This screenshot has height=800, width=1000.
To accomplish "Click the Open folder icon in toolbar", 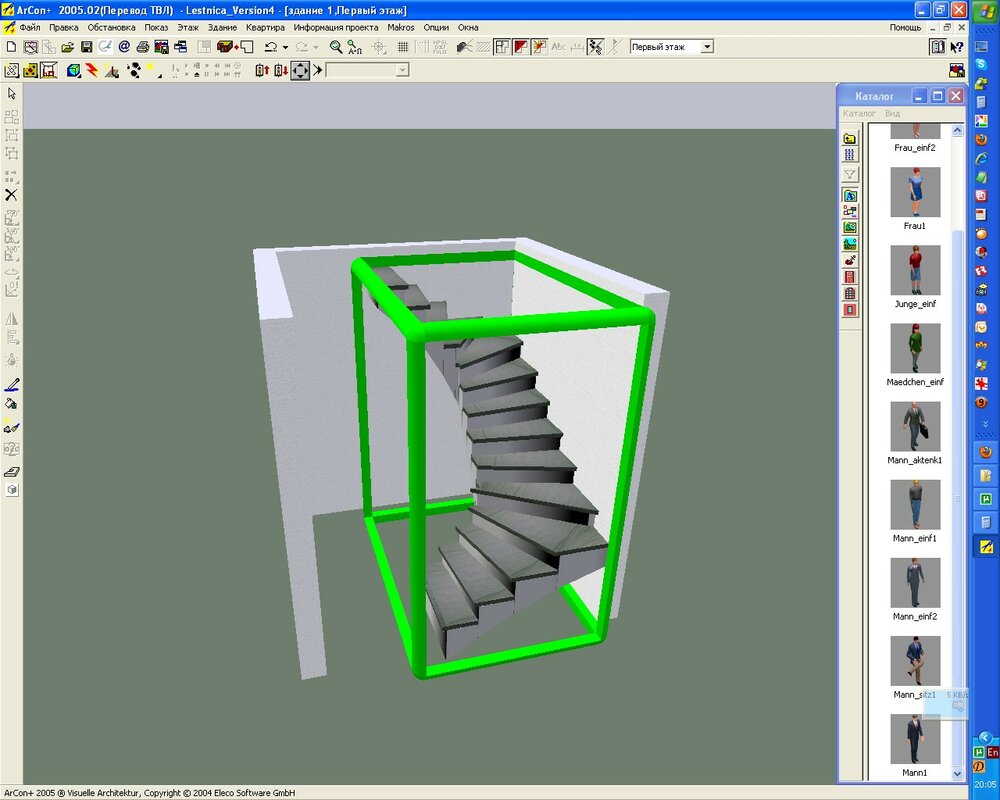I will tap(68, 47).
